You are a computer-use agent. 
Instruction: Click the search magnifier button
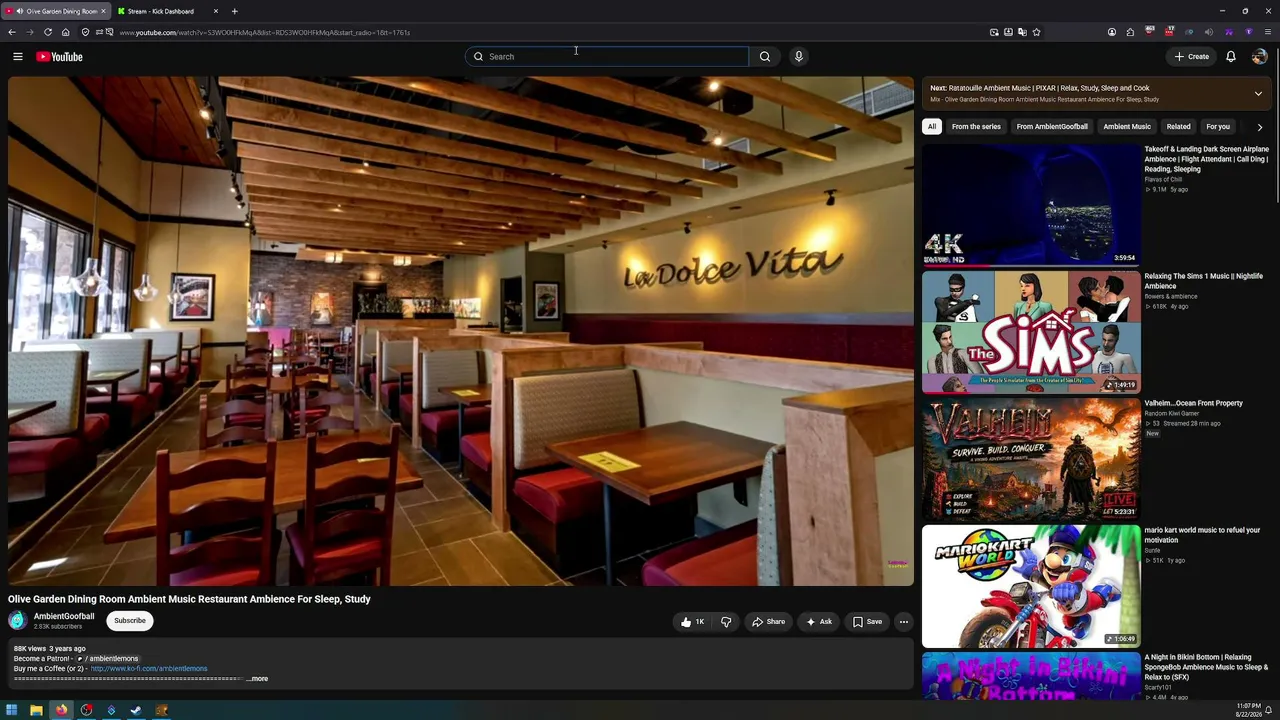coord(765,57)
